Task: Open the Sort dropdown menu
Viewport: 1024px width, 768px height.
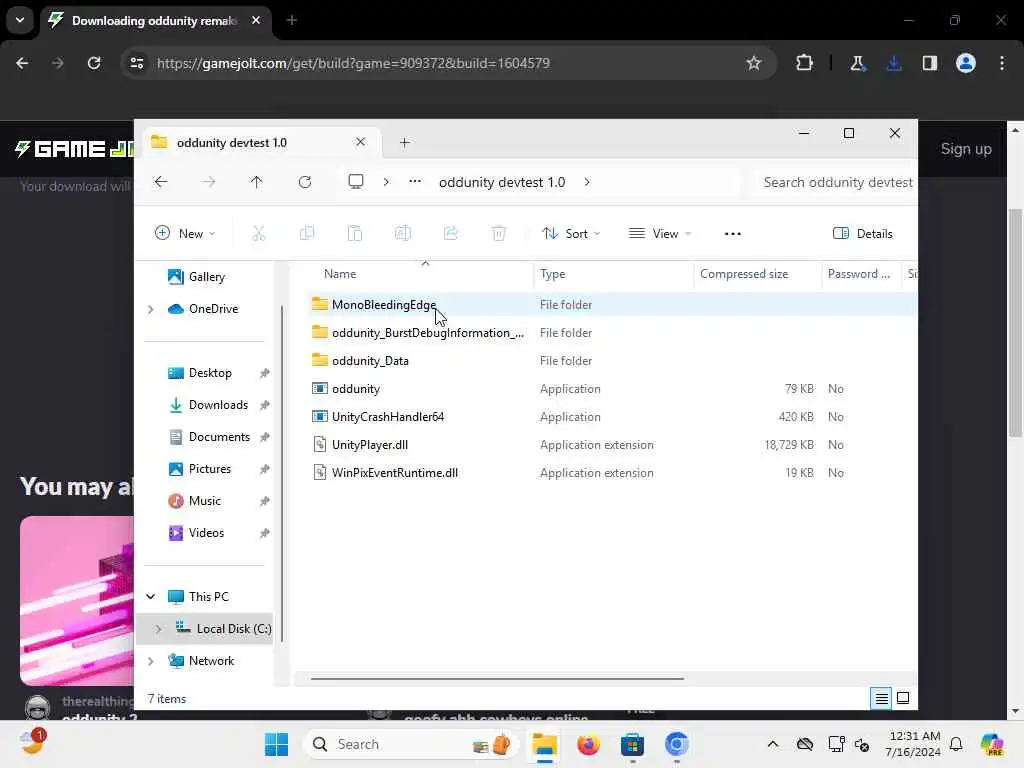Action: (x=571, y=233)
